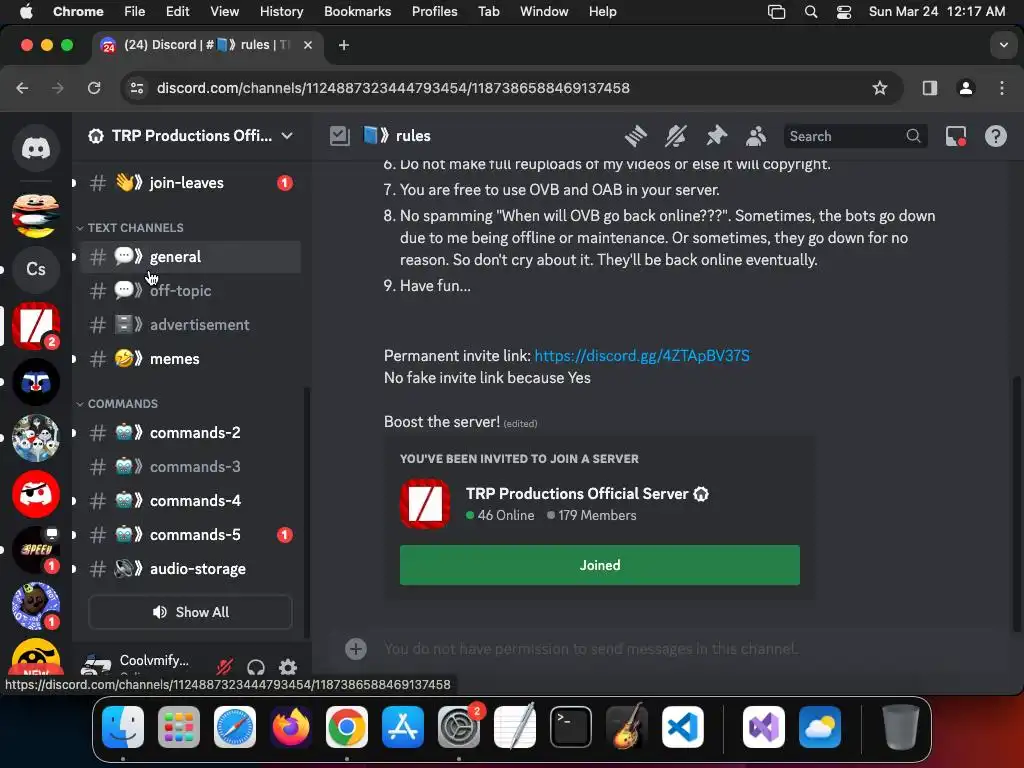
Task: Open the memes channel
Action: click(x=190, y=359)
